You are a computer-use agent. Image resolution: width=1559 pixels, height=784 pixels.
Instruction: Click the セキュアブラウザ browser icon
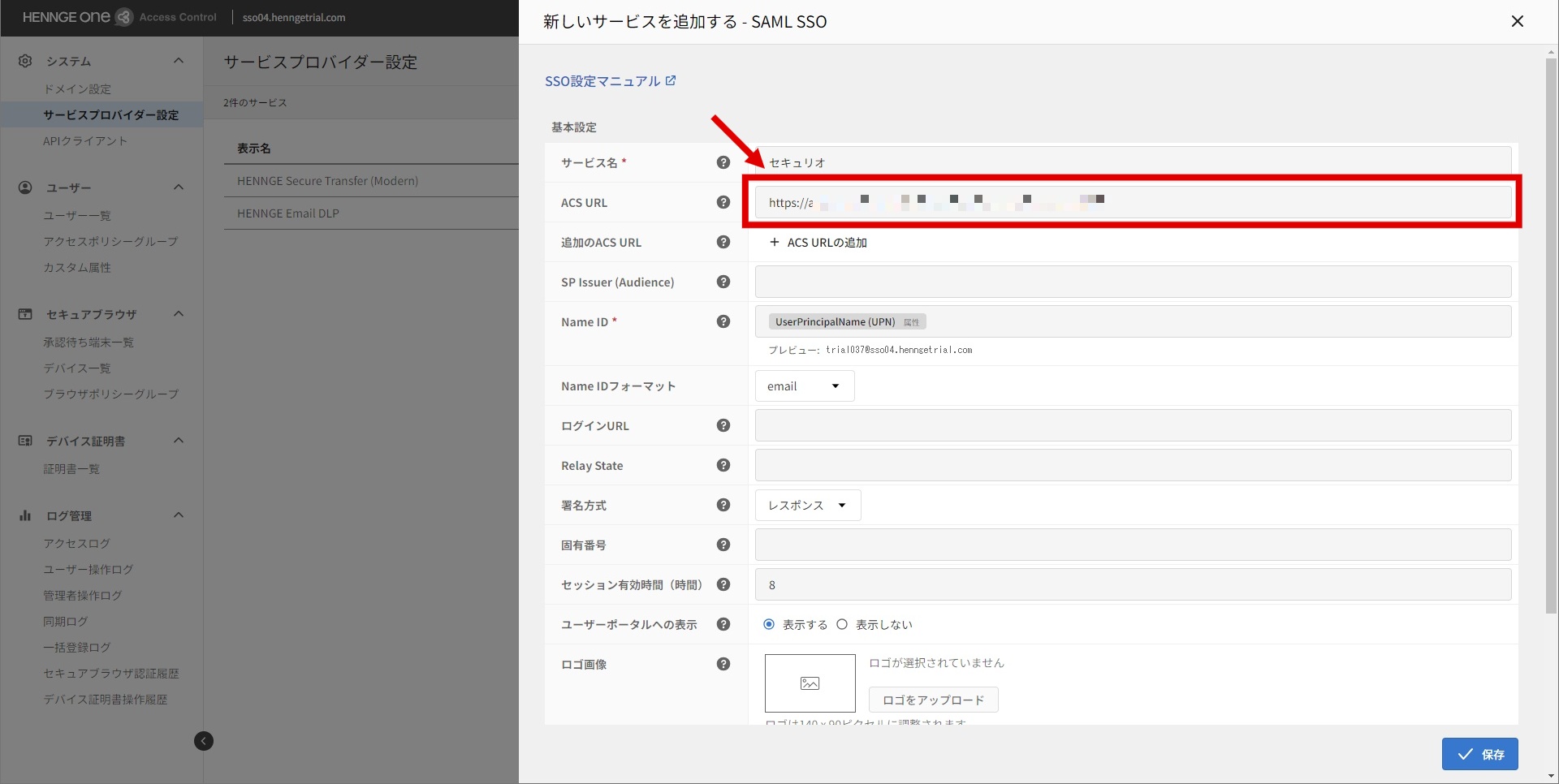click(x=25, y=314)
